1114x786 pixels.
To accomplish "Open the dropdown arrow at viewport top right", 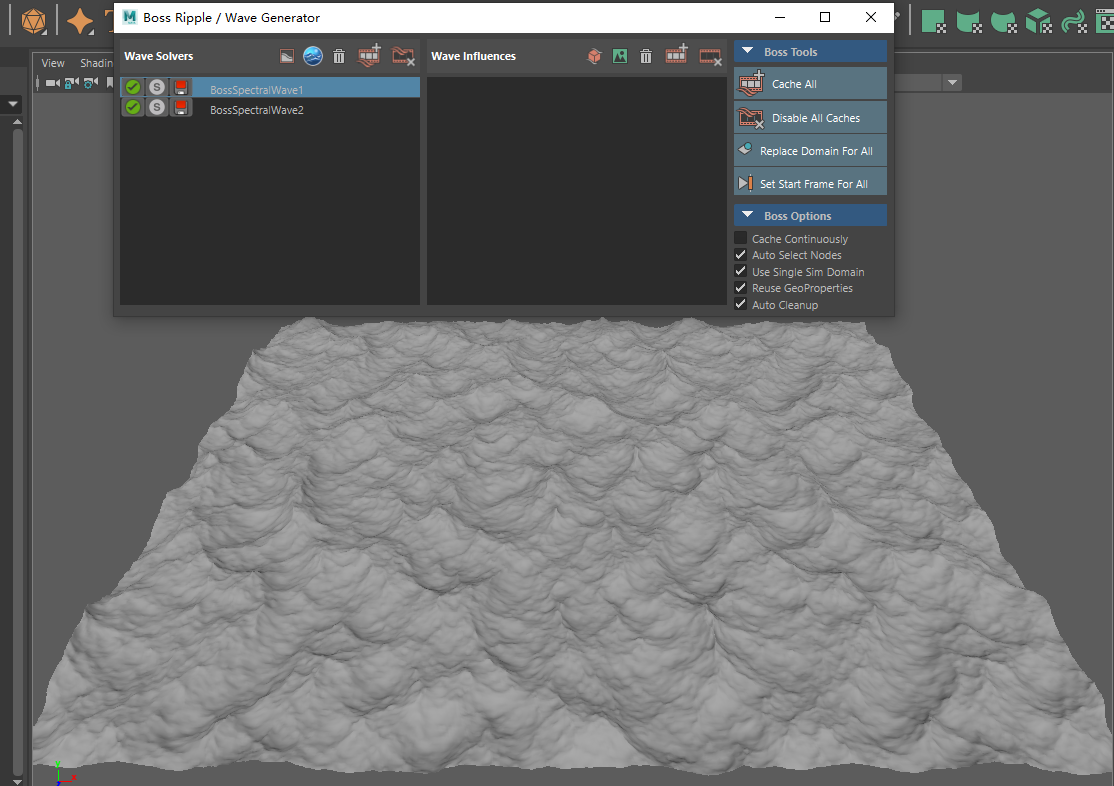I will point(952,83).
